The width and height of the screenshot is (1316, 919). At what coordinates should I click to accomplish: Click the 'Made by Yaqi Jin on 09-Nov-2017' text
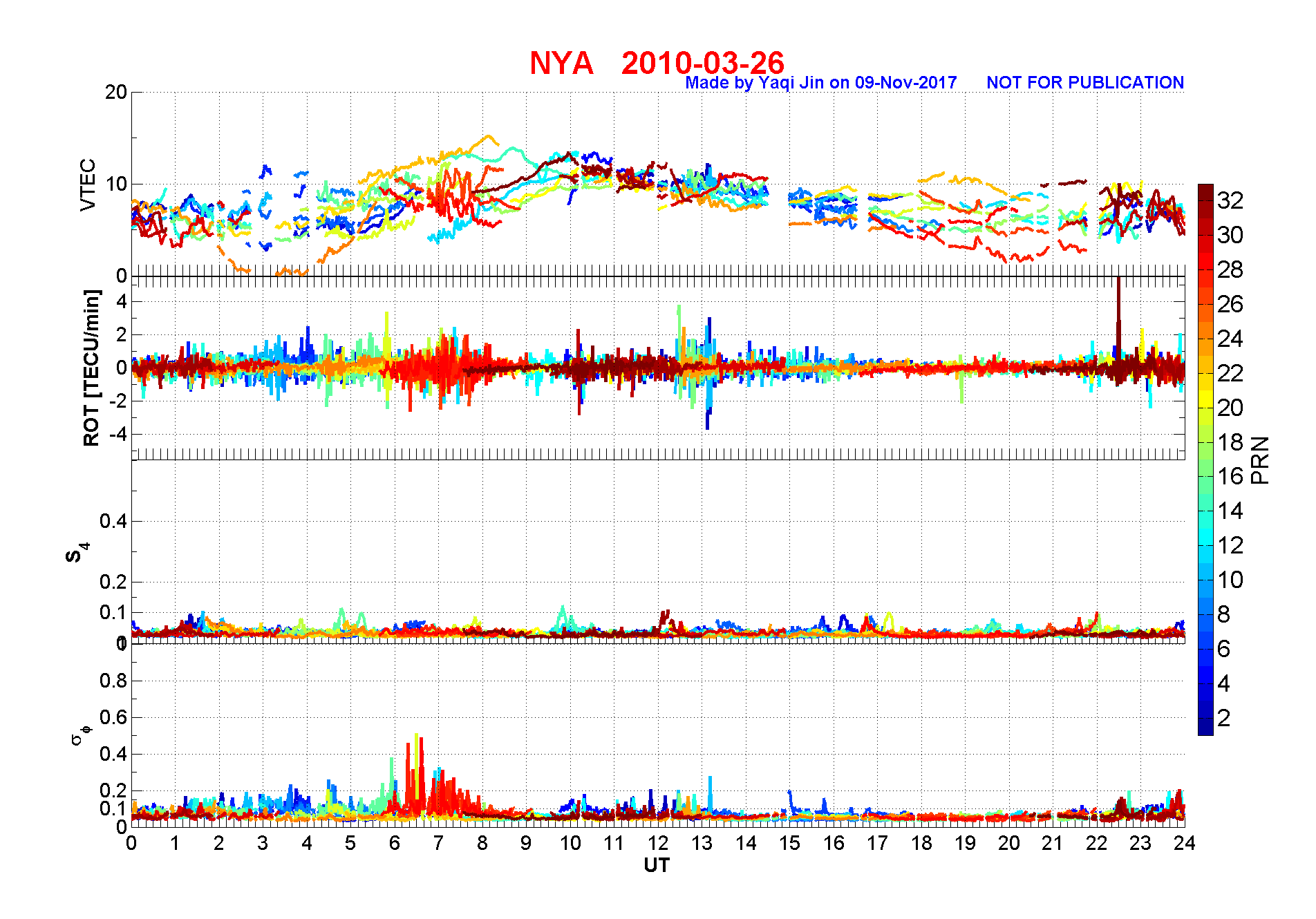point(821,83)
